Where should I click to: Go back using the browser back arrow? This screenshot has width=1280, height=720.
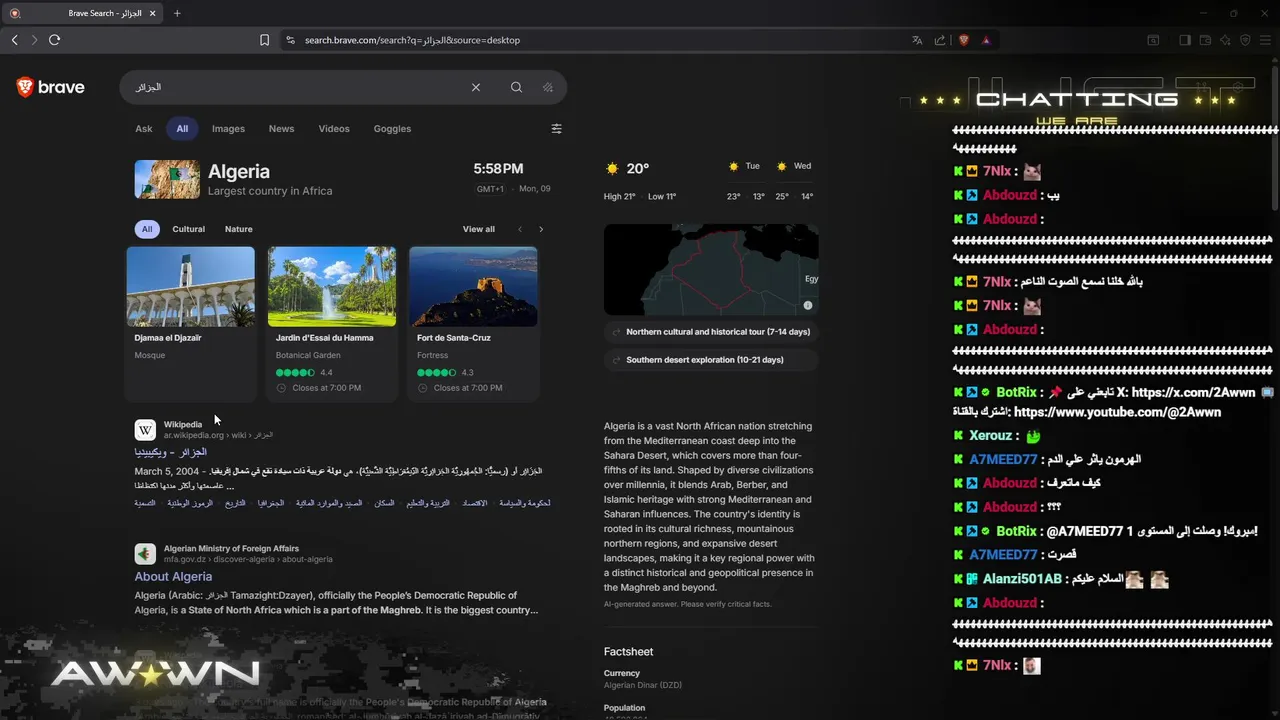[15, 40]
